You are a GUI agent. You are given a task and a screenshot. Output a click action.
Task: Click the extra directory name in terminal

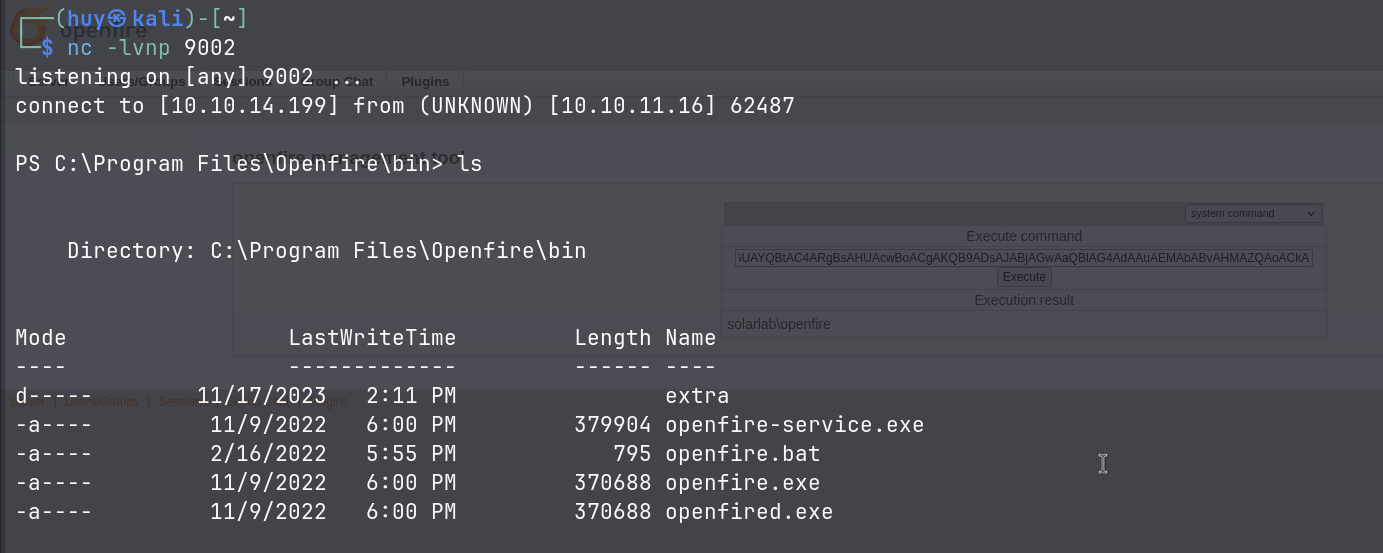tap(697, 396)
